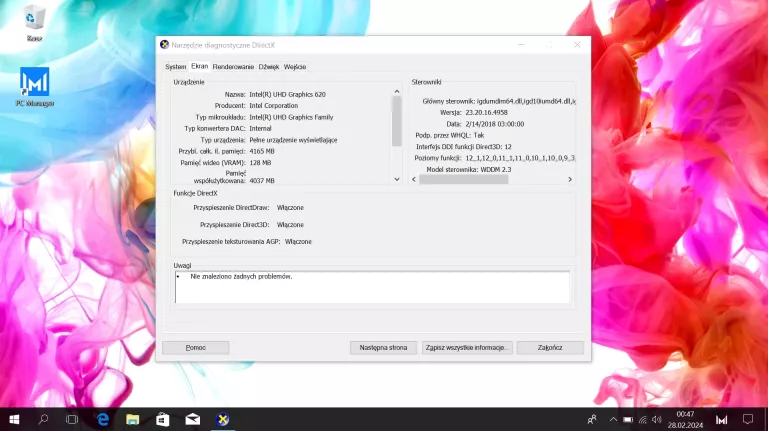Open taskbar search magnifier
768x431 pixels.
(x=43, y=420)
